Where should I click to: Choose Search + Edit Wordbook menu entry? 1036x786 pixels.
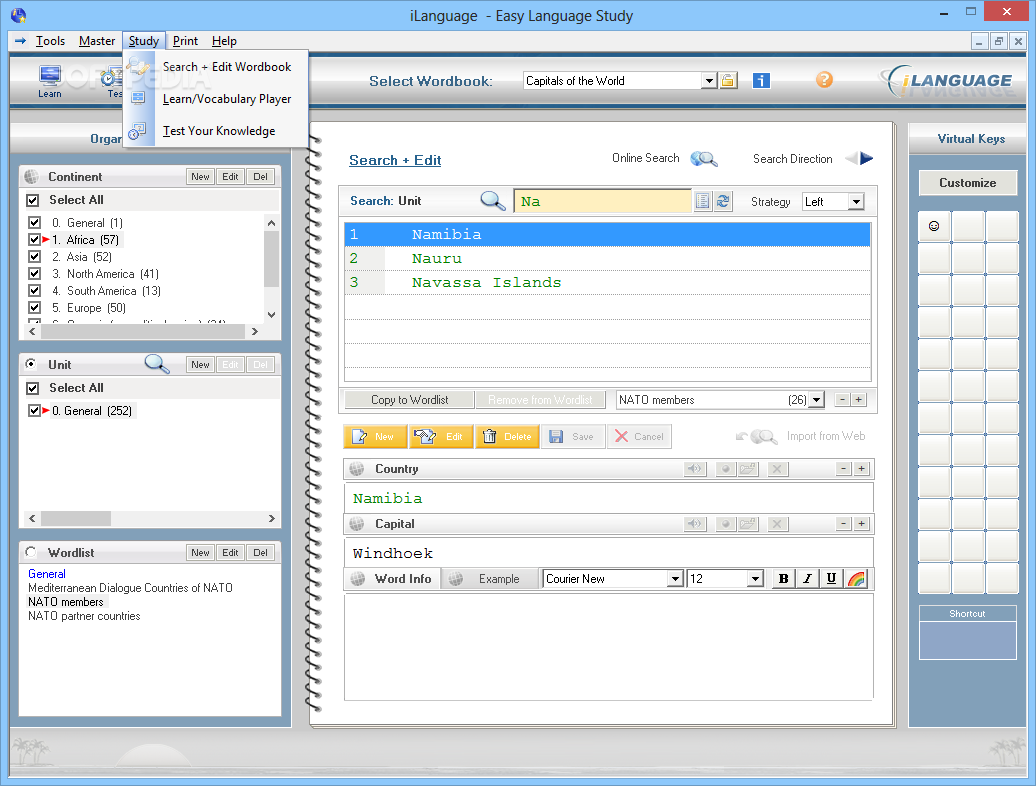coord(216,67)
